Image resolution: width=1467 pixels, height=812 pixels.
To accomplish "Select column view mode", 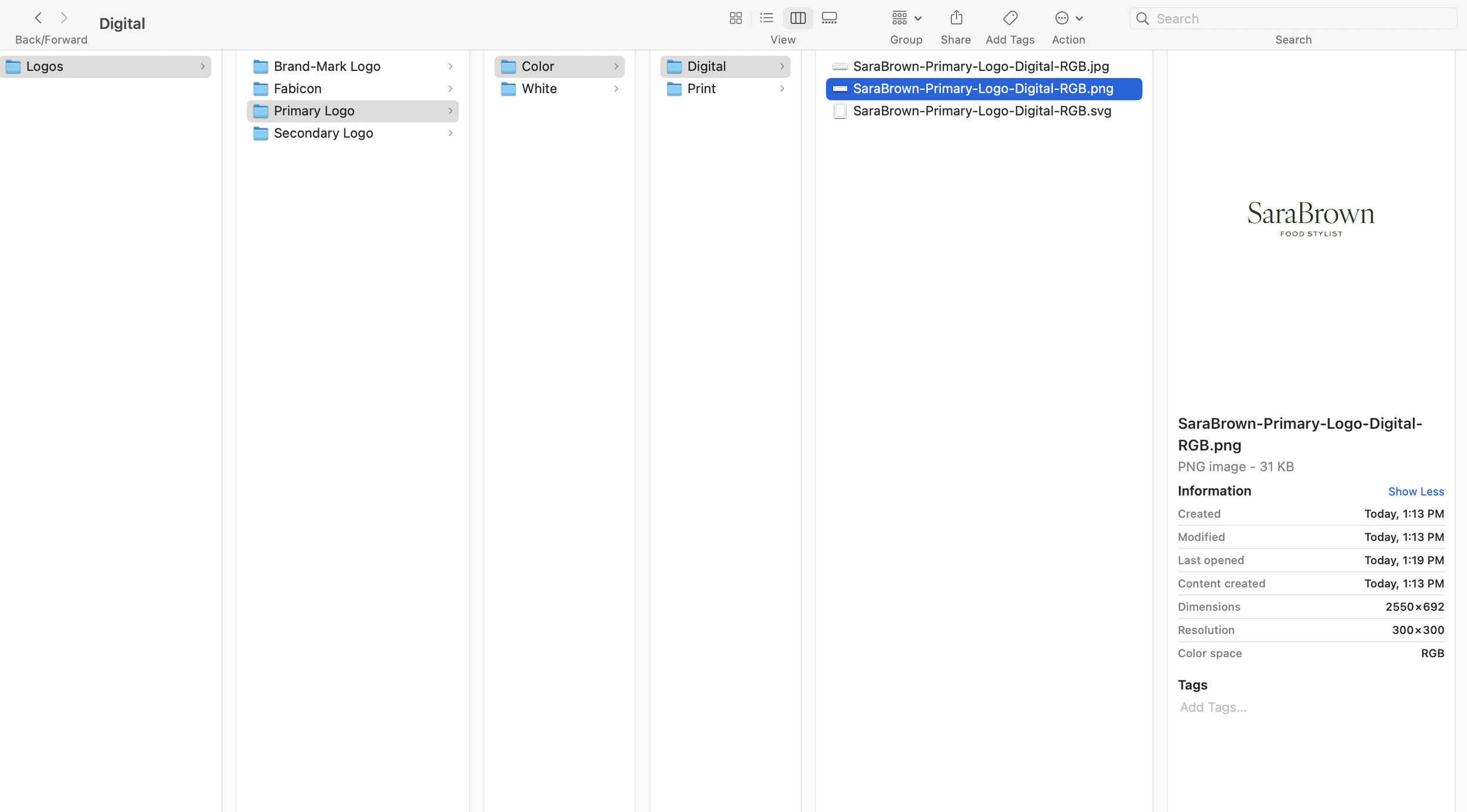I will tap(798, 18).
